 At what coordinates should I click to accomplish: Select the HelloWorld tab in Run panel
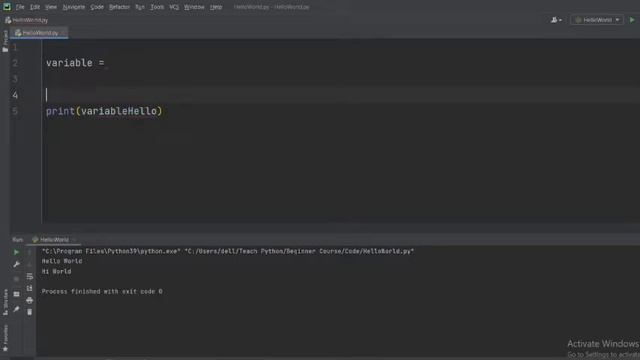pyautogui.click(x=54, y=240)
